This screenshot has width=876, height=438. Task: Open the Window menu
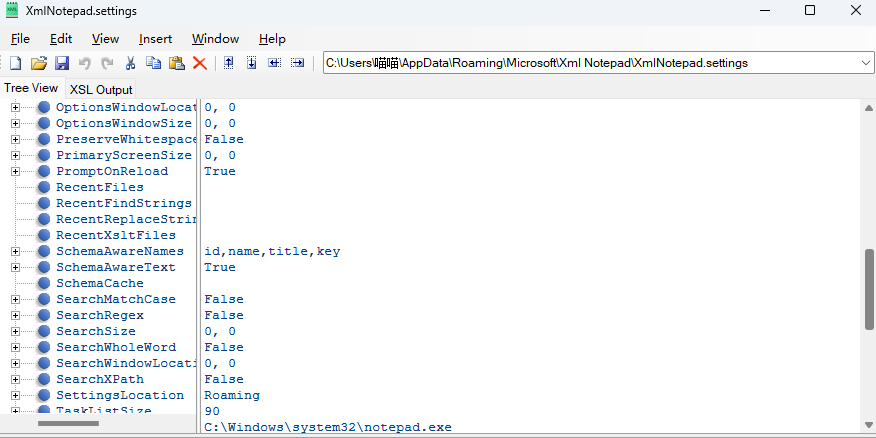(215, 39)
